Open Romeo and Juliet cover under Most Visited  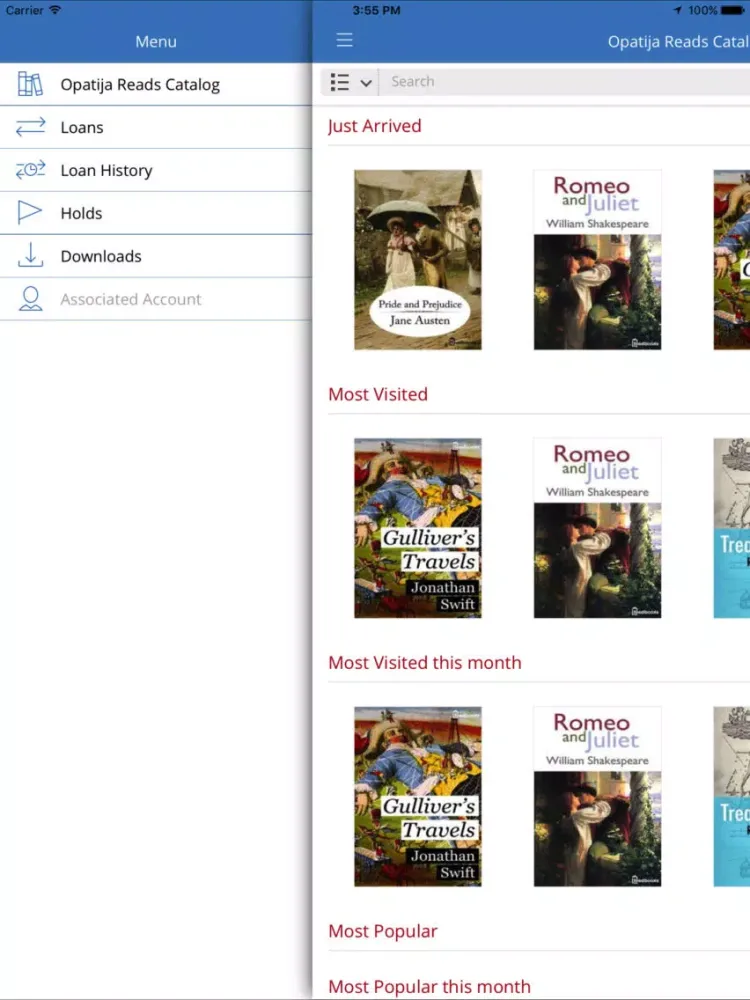coord(597,528)
